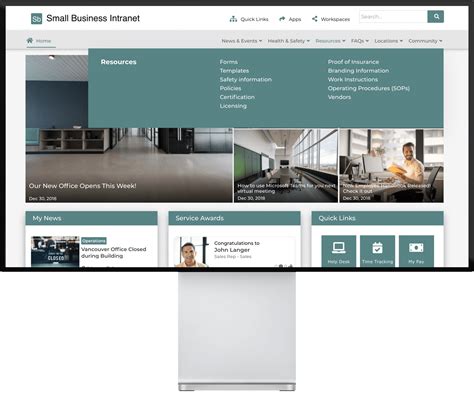This screenshot has height=394, width=474.
Task: Click John Langer's name
Action: click(x=232, y=250)
